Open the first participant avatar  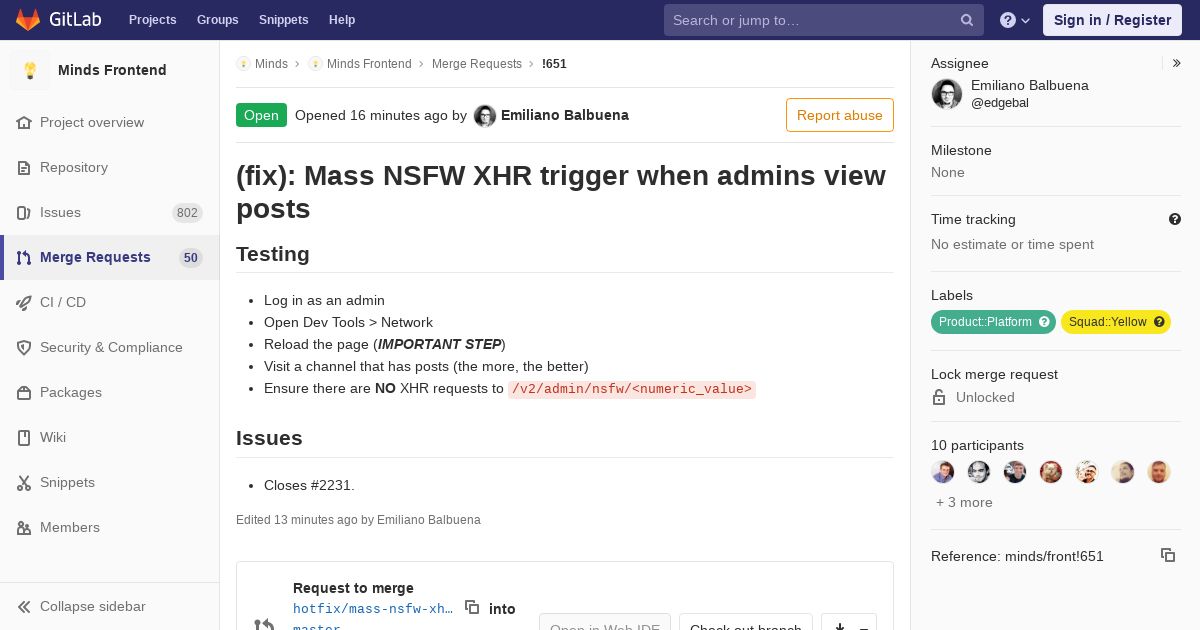(x=943, y=472)
